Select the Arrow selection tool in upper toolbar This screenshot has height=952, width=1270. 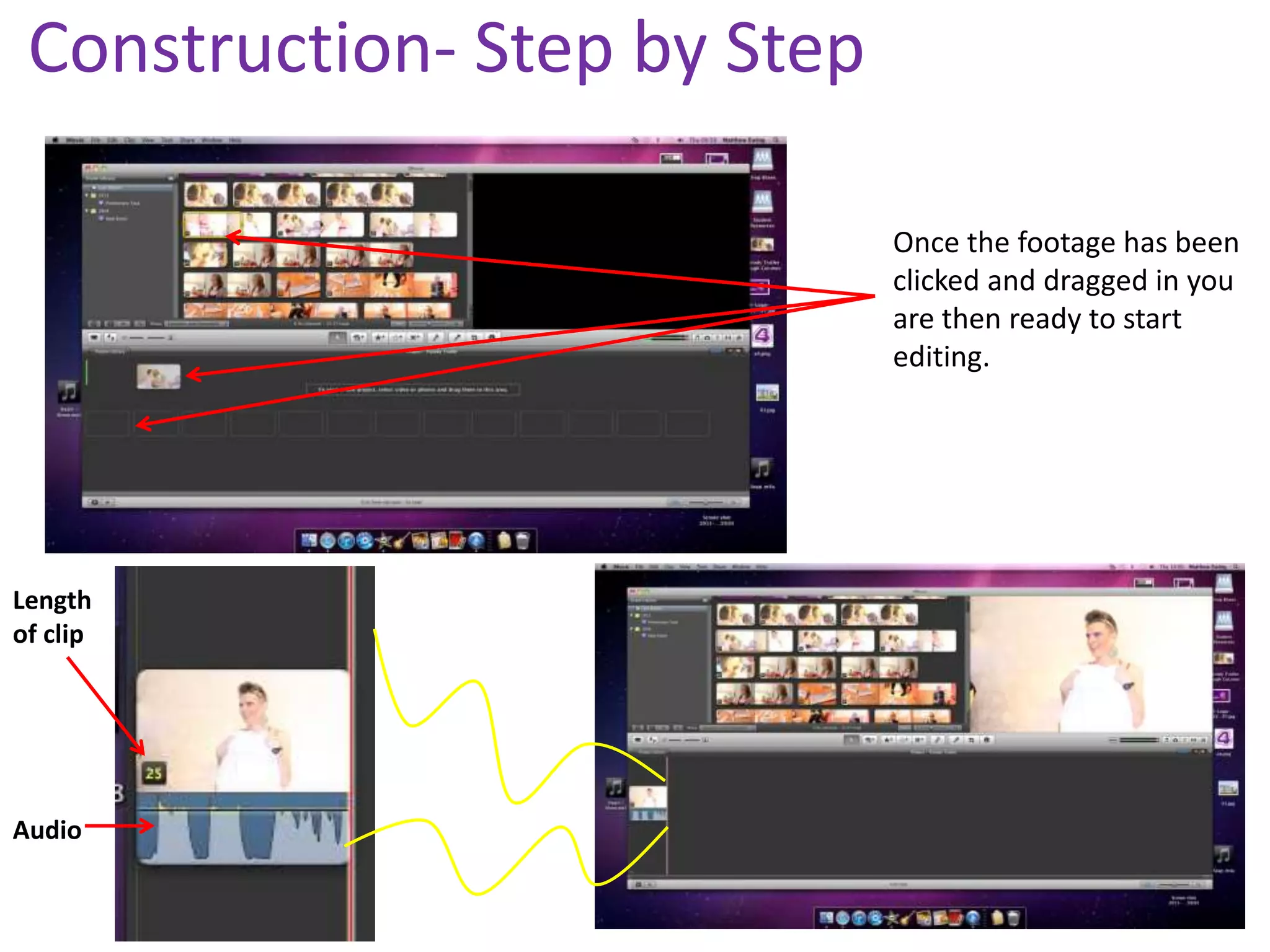(x=337, y=338)
